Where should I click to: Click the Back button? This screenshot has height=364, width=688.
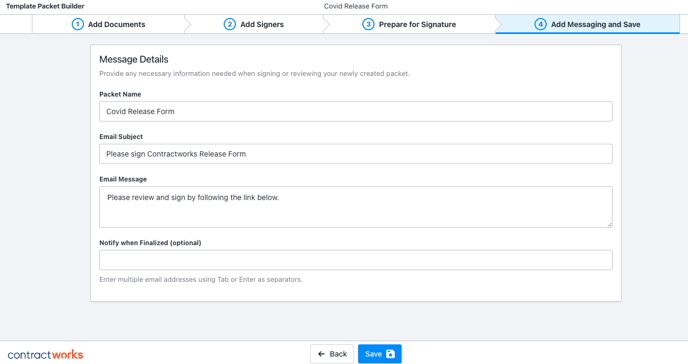coord(332,354)
